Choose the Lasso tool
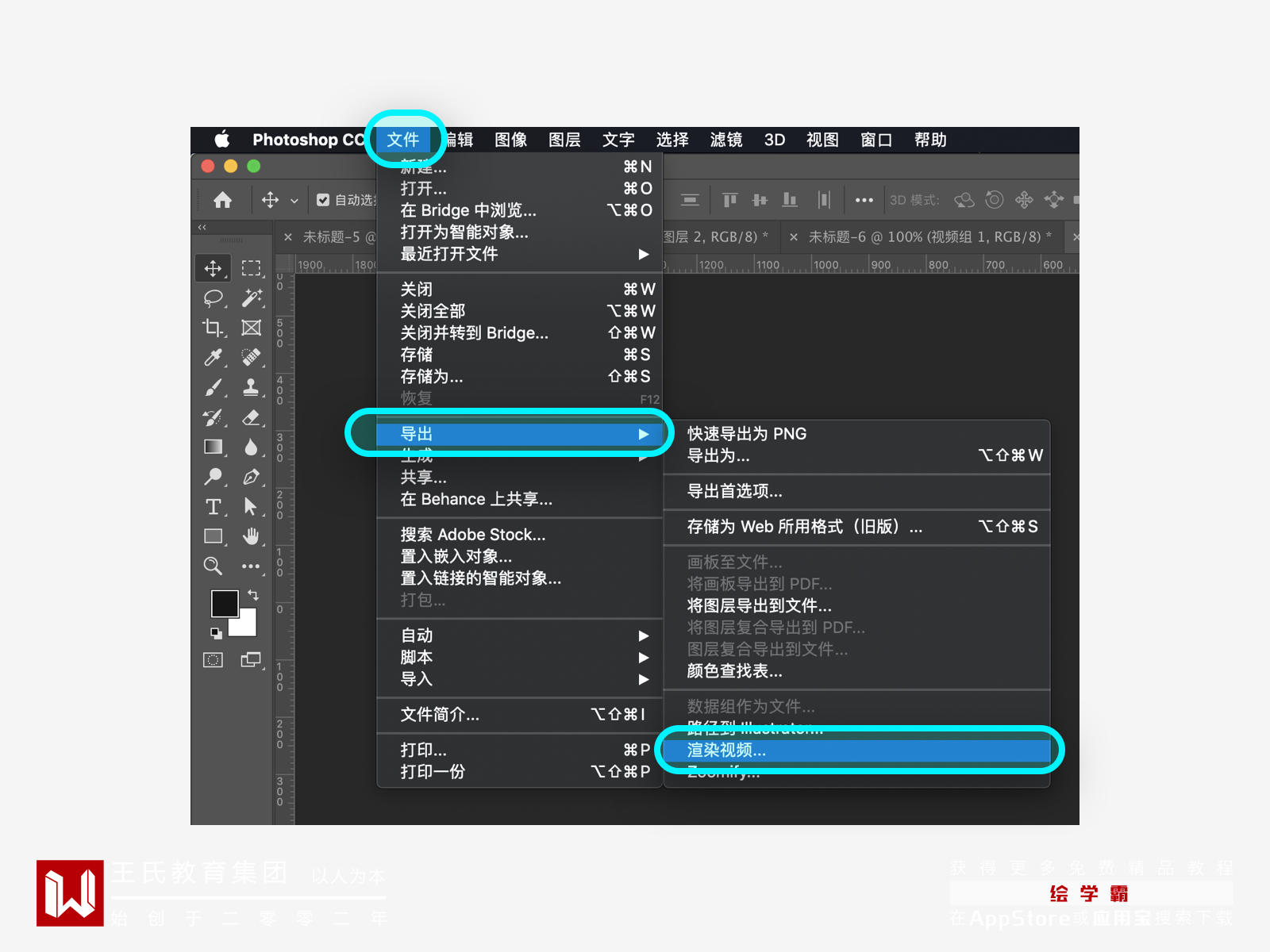This screenshot has height=952, width=1270. pyautogui.click(x=213, y=298)
